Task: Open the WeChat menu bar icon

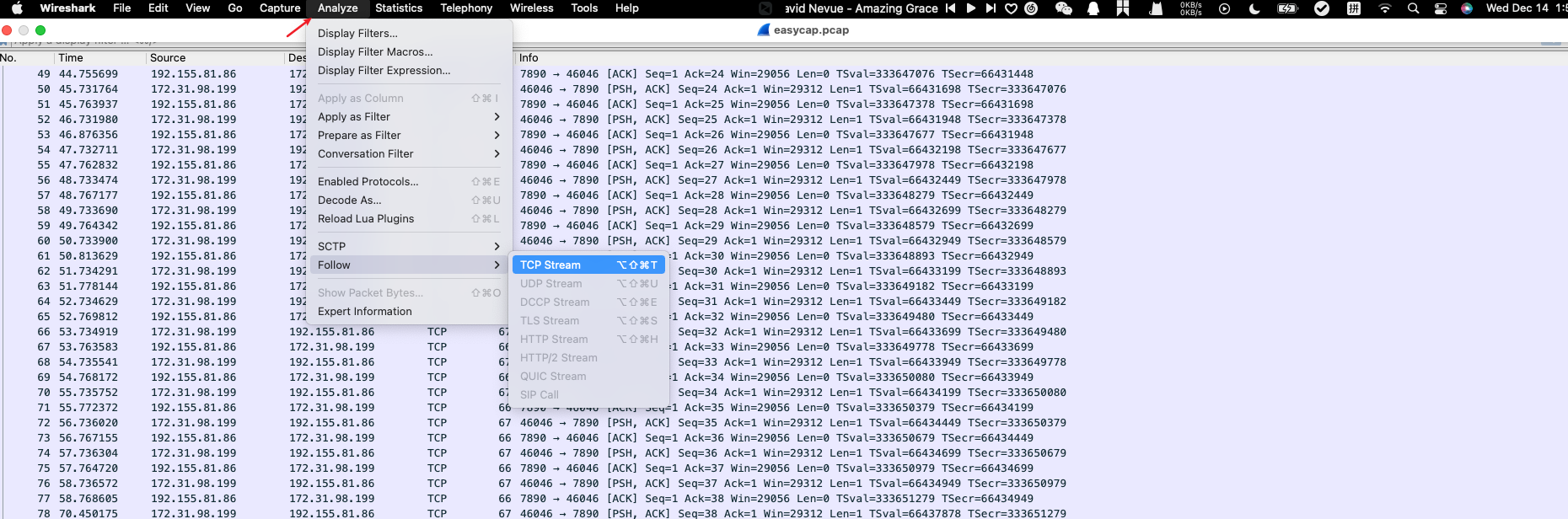Action: click(1064, 8)
